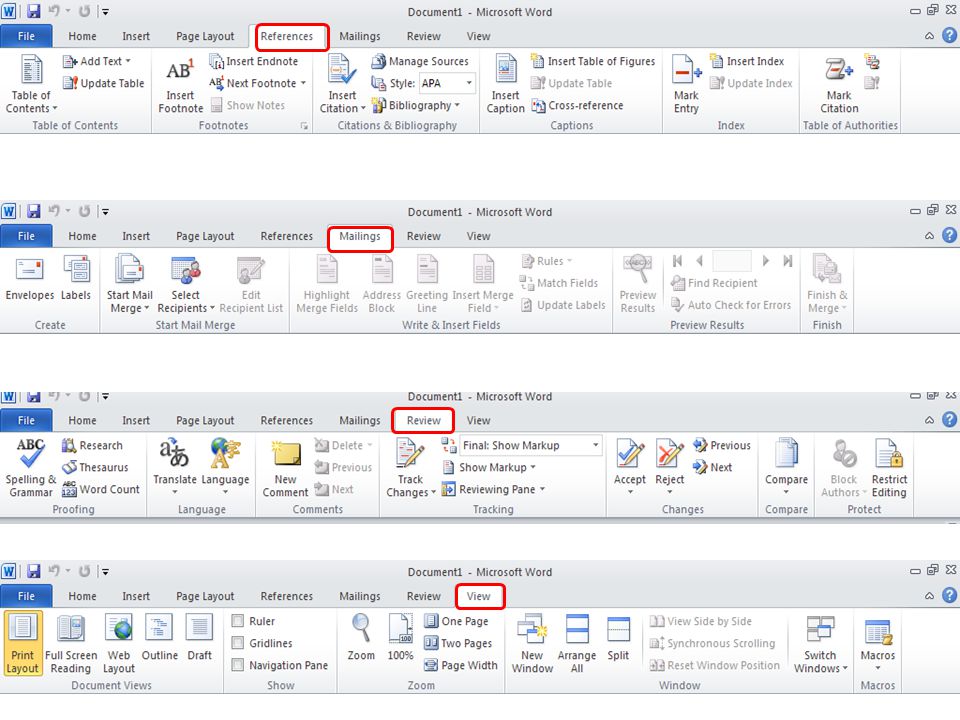Screen dimensions: 960x720
Task: Click the Labels icon
Action: pos(76,269)
